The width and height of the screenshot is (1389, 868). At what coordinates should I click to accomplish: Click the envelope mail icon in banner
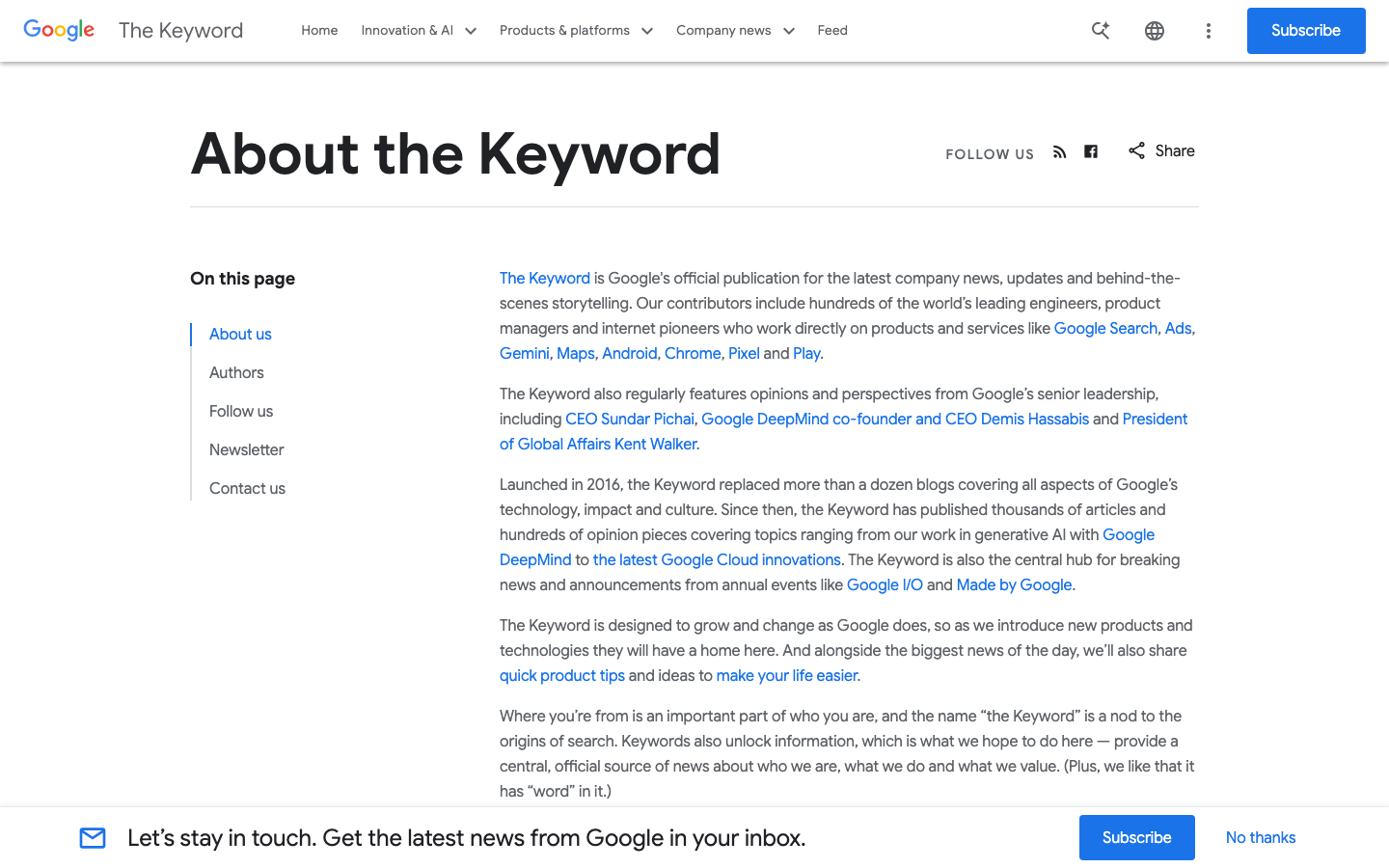[93, 838]
